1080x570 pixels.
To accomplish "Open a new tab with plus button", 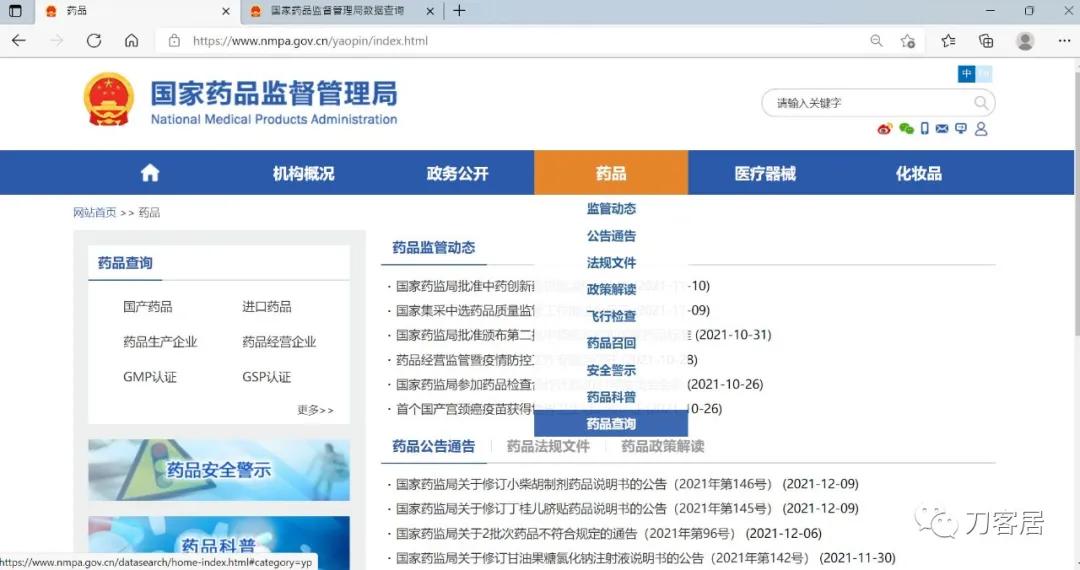I will click(x=459, y=10).
